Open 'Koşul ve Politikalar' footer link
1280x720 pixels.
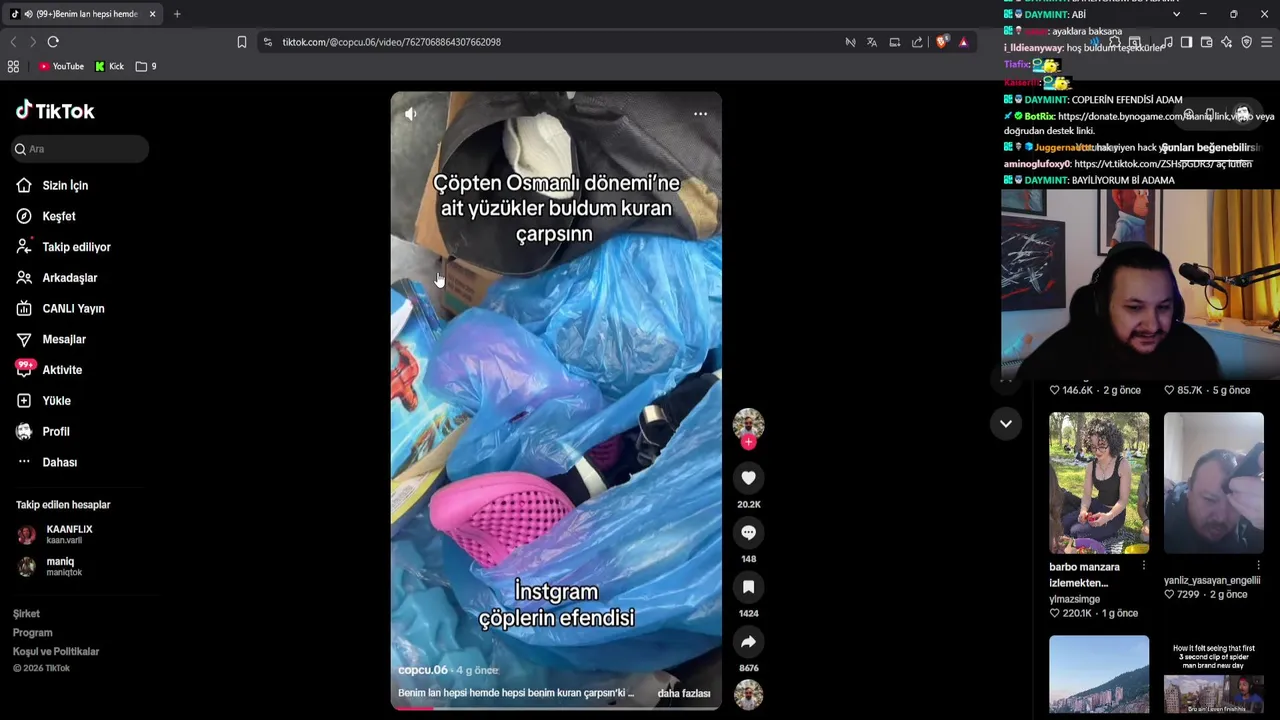point(56,652)
